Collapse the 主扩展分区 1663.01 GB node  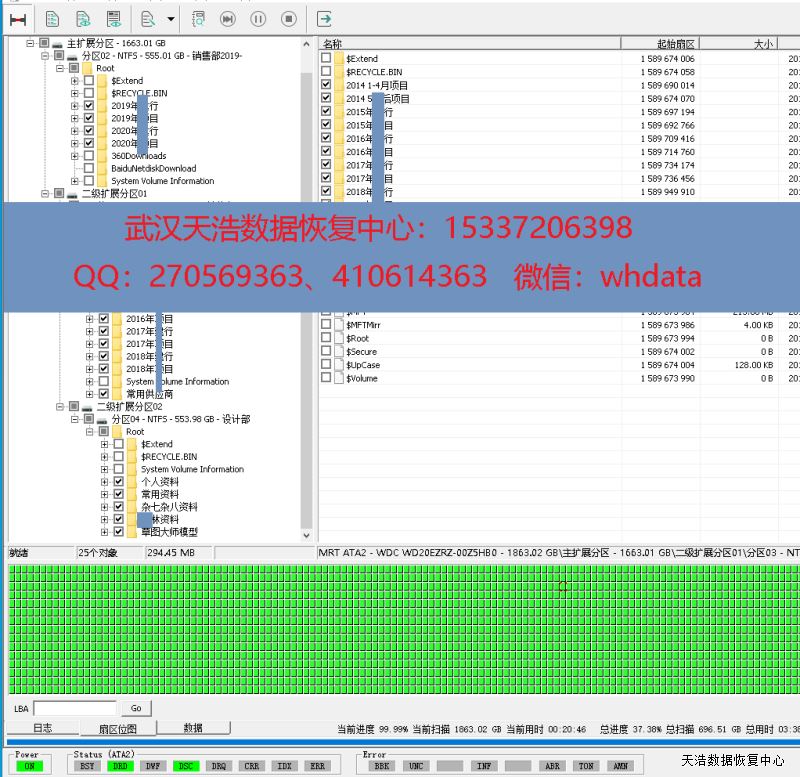(30, 43)
